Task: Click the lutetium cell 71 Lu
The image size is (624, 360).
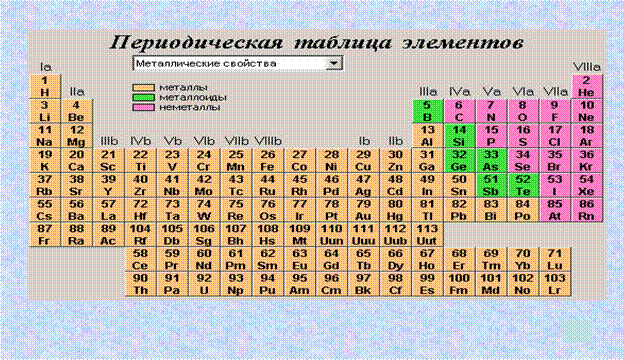Action: click(x=555, y=259)
